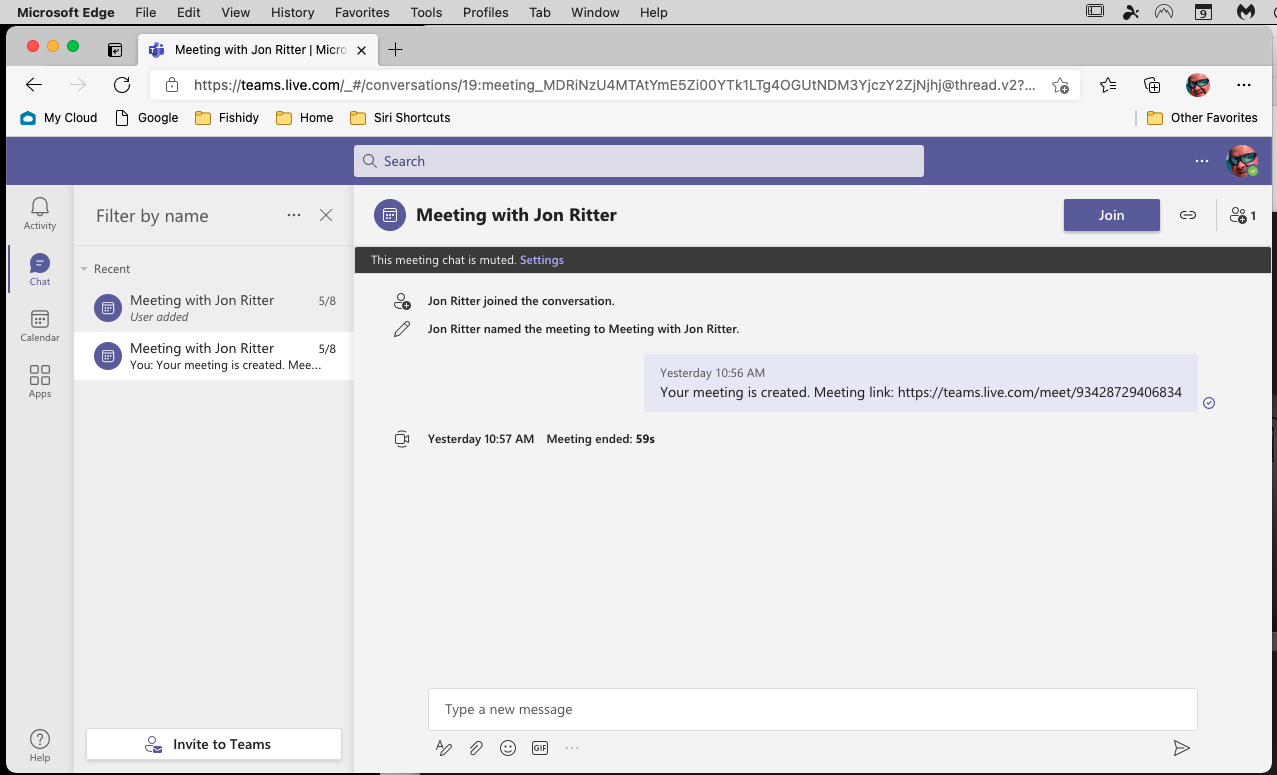The width and height of the screenshot is (1277, 775).
Task: Open the Home bookmarks folder
Action: tap(305, 117)
